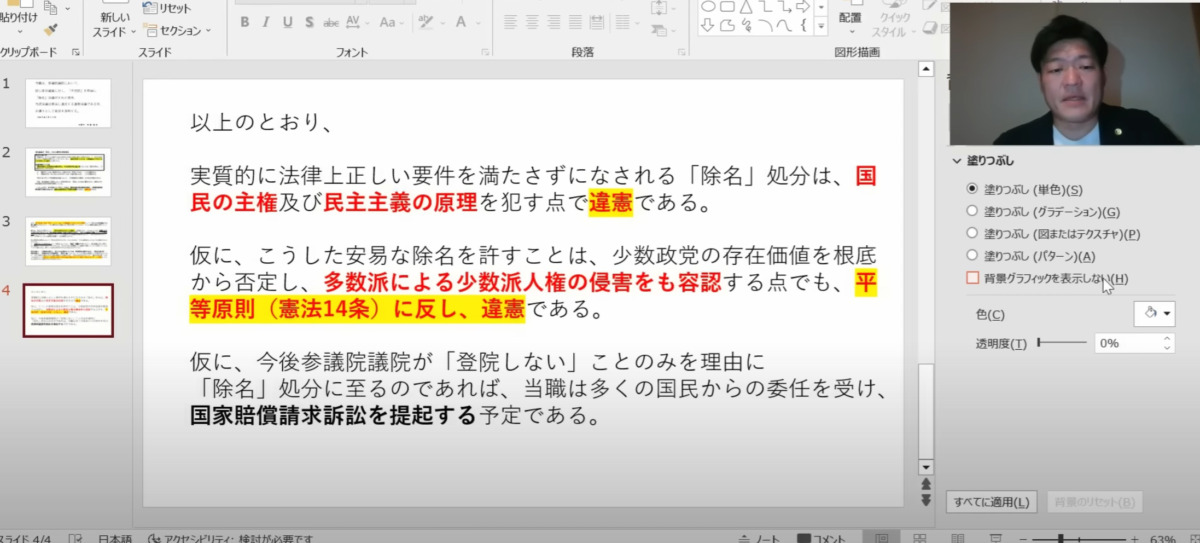The width and height of the screenshot is (1200, 543).
Task: Open the fill color (色) dropdown
Action: click(1154, 314)
